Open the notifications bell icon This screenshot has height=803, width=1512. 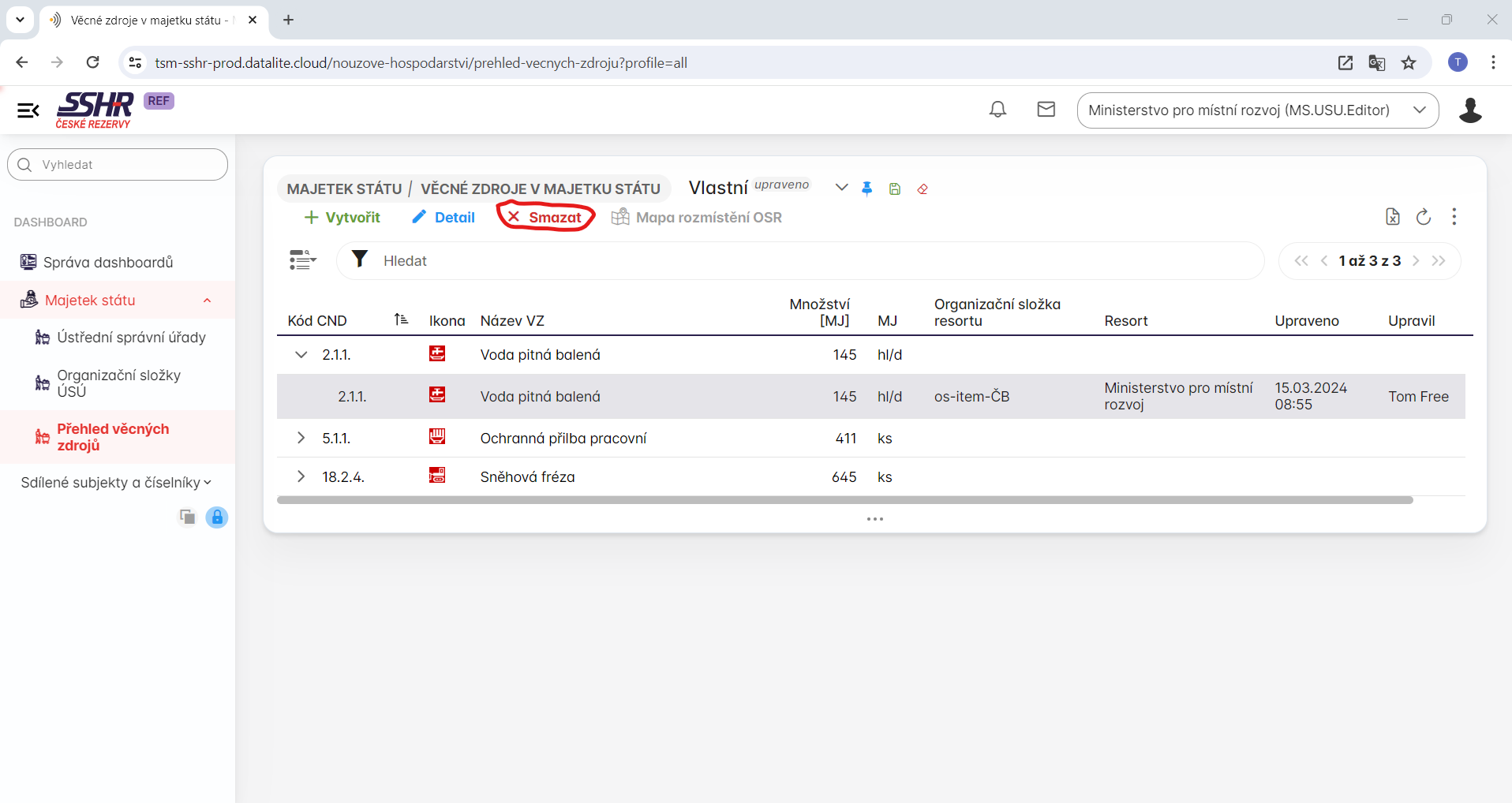[997, 110]
